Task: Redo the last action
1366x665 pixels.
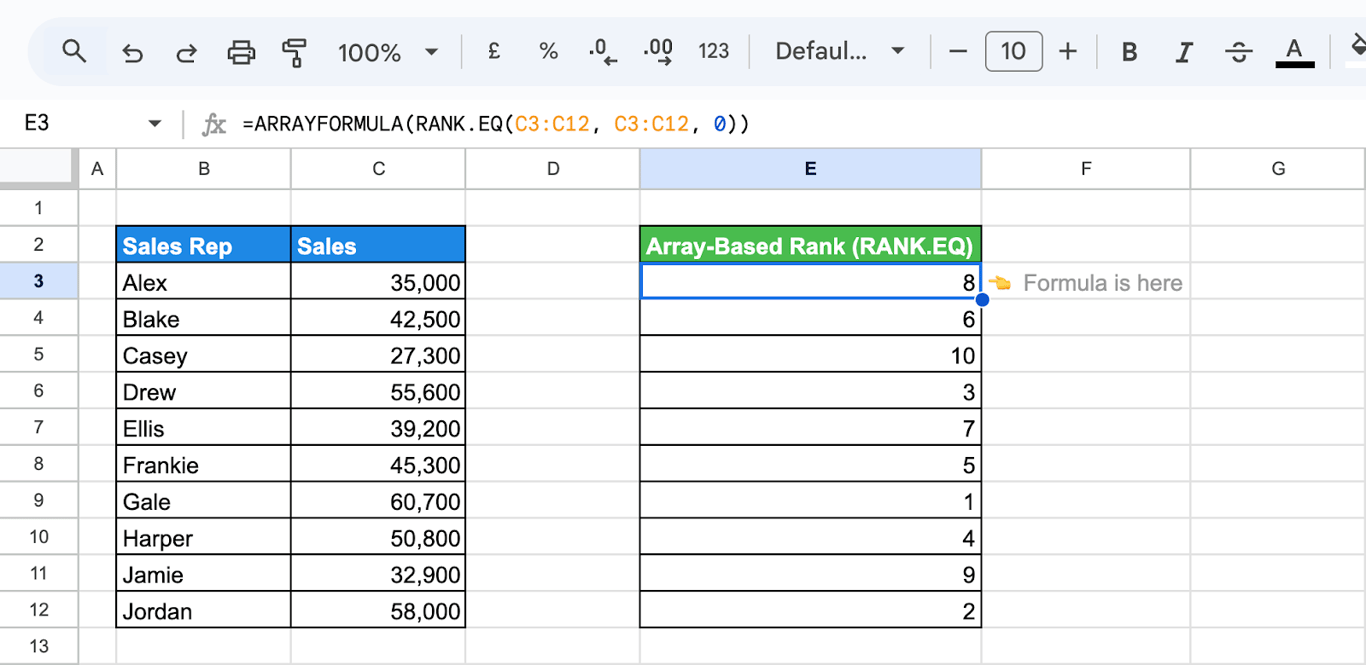Action: 186,52
